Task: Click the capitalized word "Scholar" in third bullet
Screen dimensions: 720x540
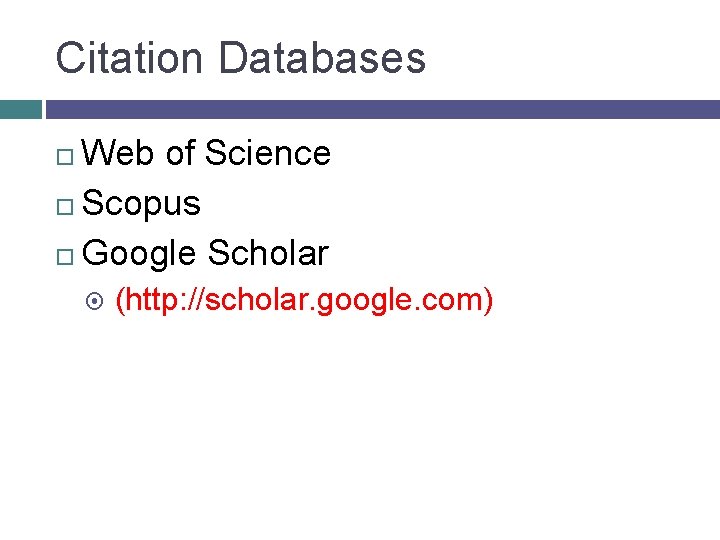Action: [268, 254]
